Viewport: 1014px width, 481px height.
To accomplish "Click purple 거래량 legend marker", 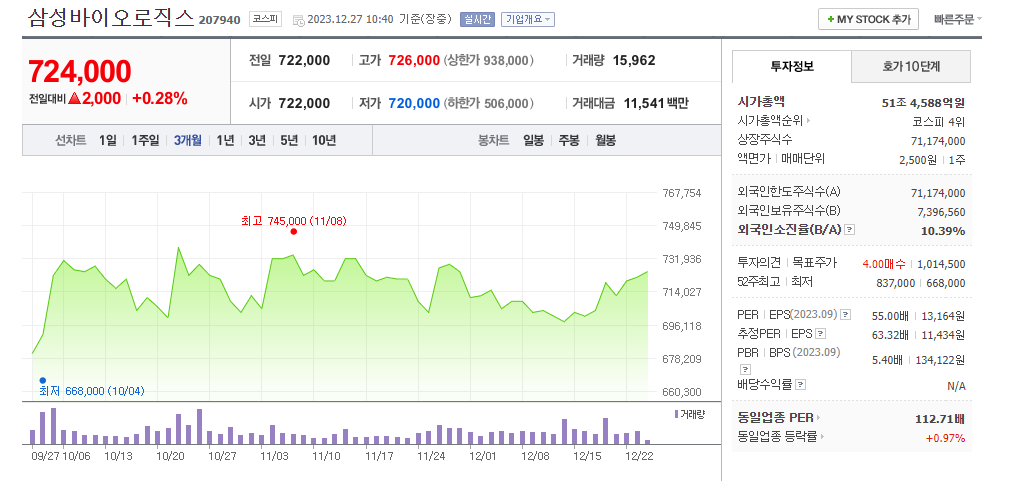I will pyautogui.click(x=676, y=414).
